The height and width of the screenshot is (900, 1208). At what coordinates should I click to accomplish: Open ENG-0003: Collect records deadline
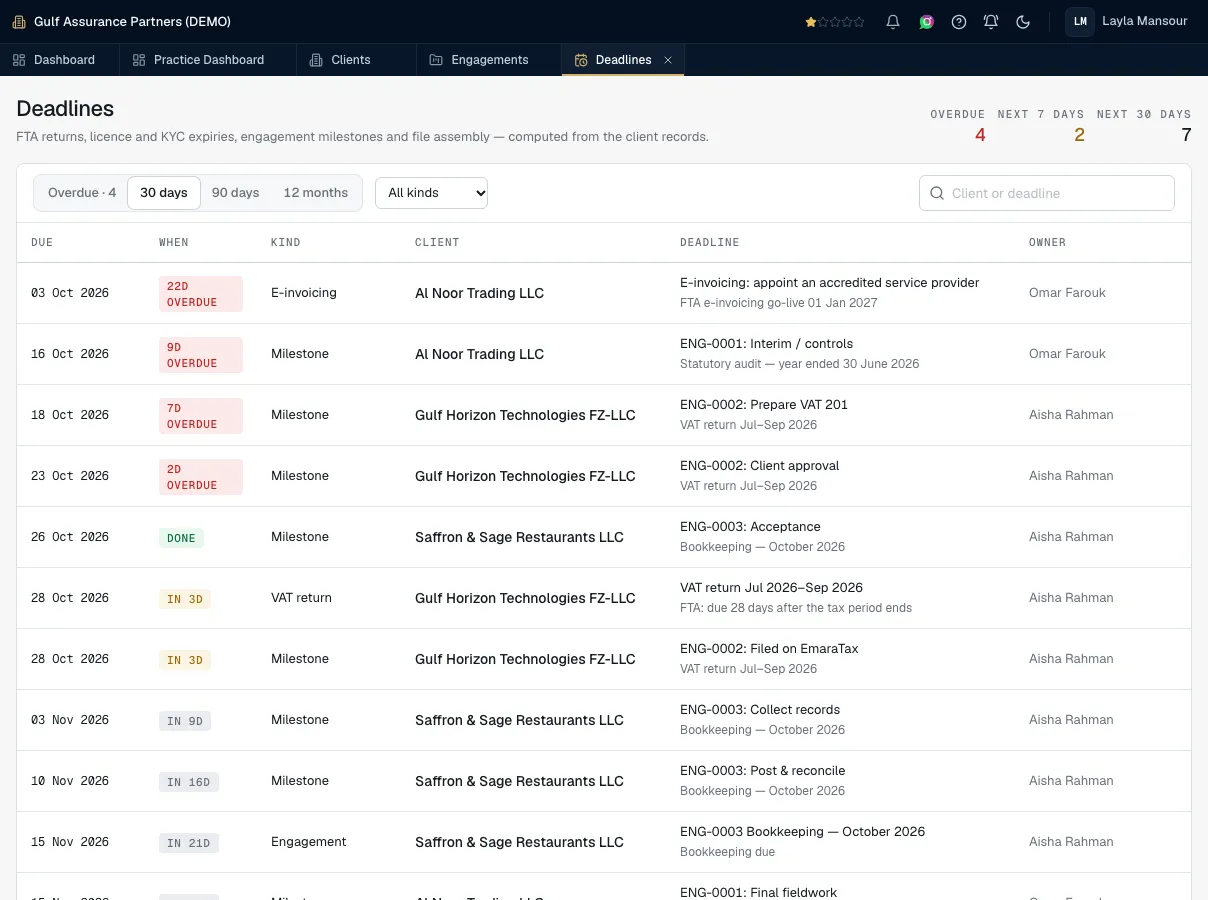click(x=760, y=710)
